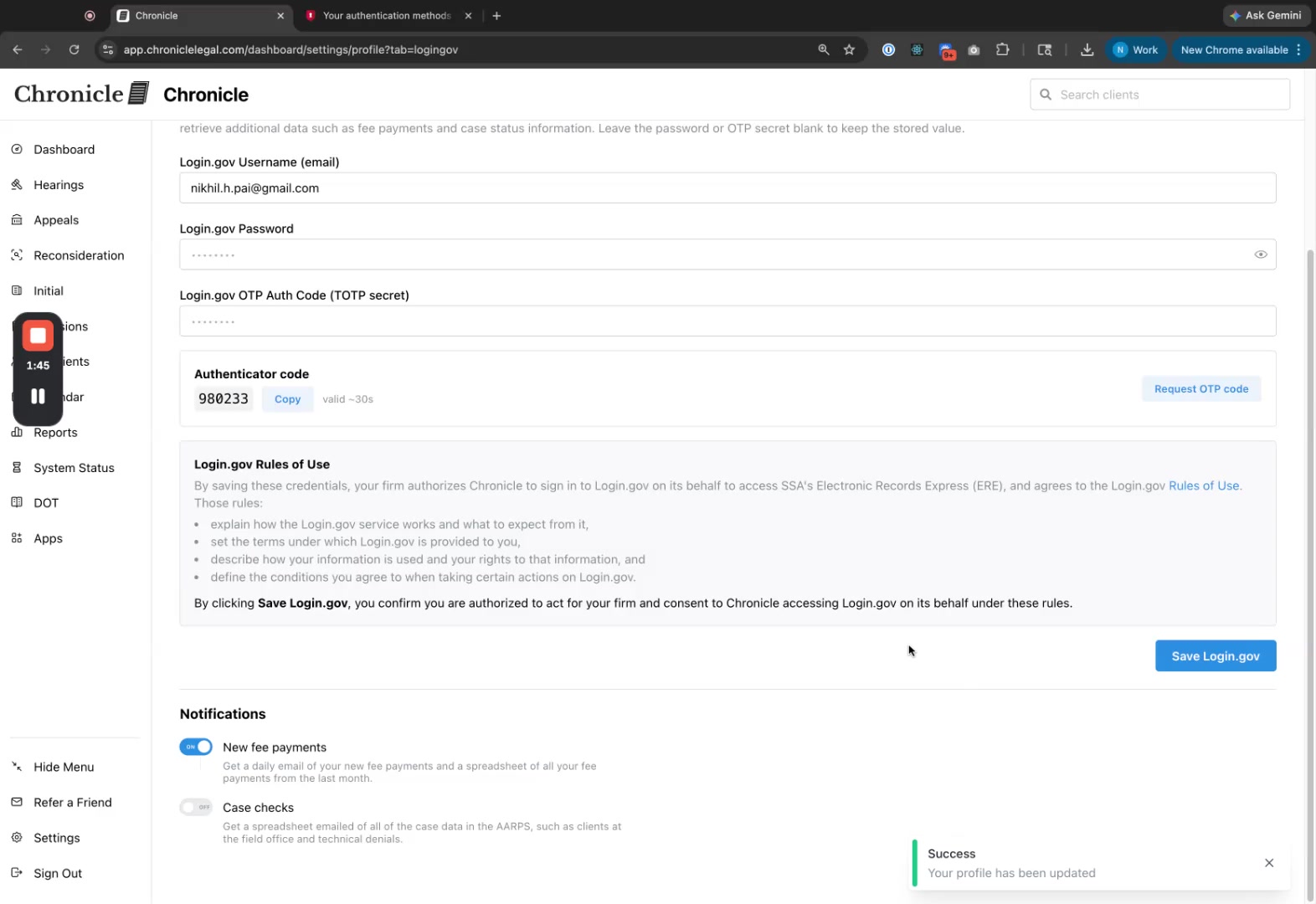1316x904 pixels.
Task: Click the Sign Out icon
Action: pos(17,873)
